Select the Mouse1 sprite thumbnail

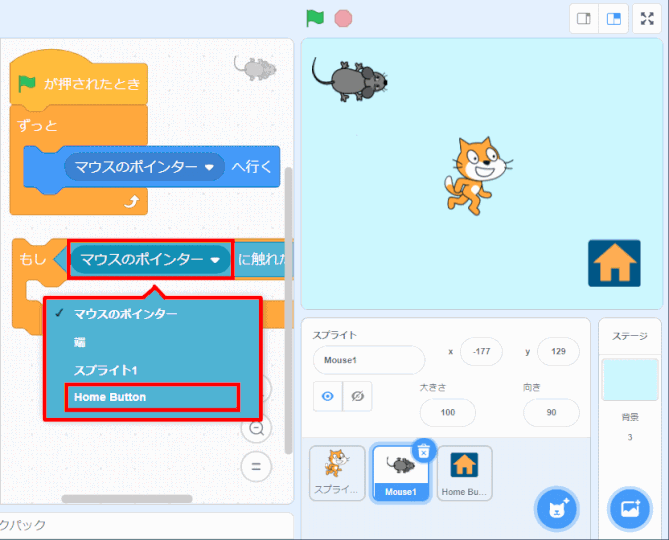[400, 473]
